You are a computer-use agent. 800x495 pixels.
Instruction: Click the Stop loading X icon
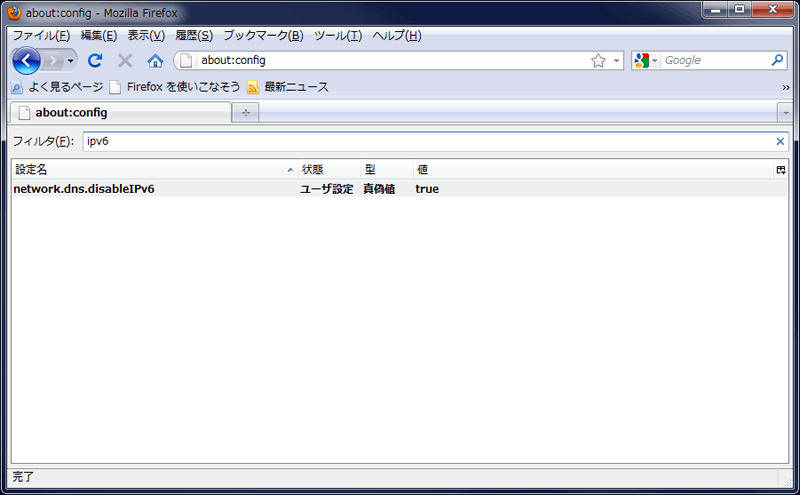point(125,61)
